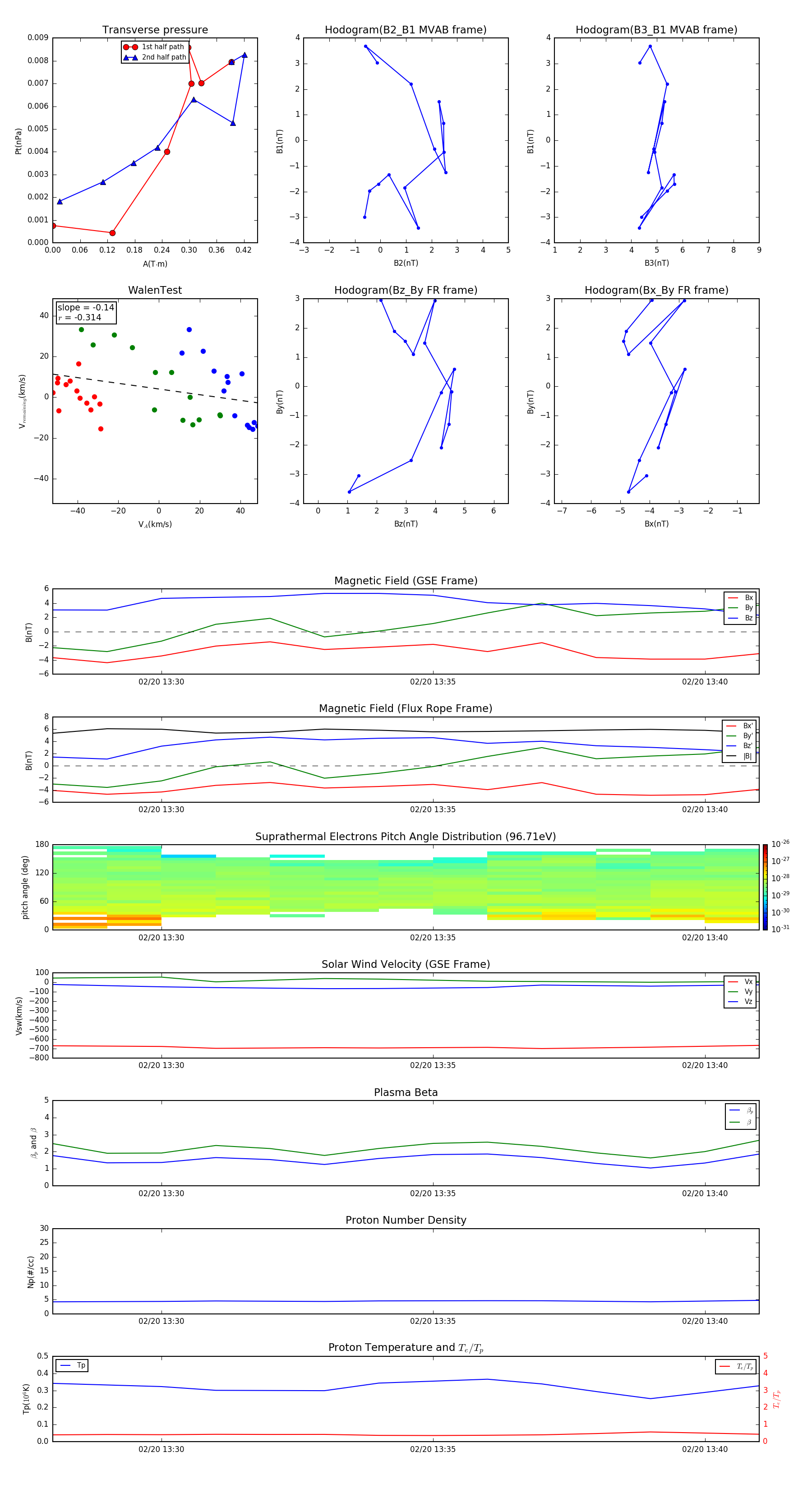This screenshot has width=812, height=1489.
Task: Click the 'Tp(10^6K)' axis label
Action: (x=26, y=1399)
